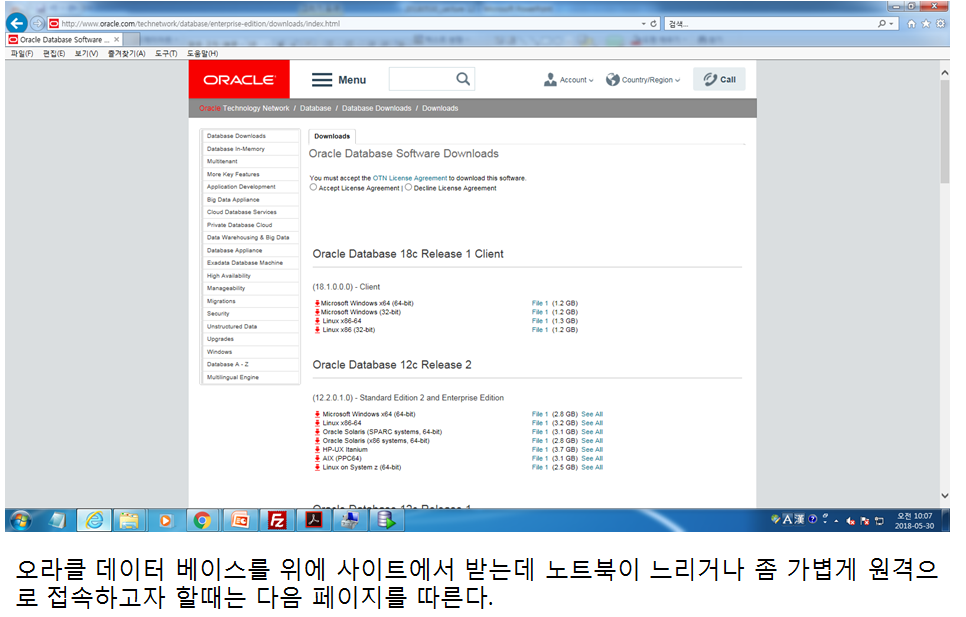Open 즐겨찾기(A) menu

126,54
